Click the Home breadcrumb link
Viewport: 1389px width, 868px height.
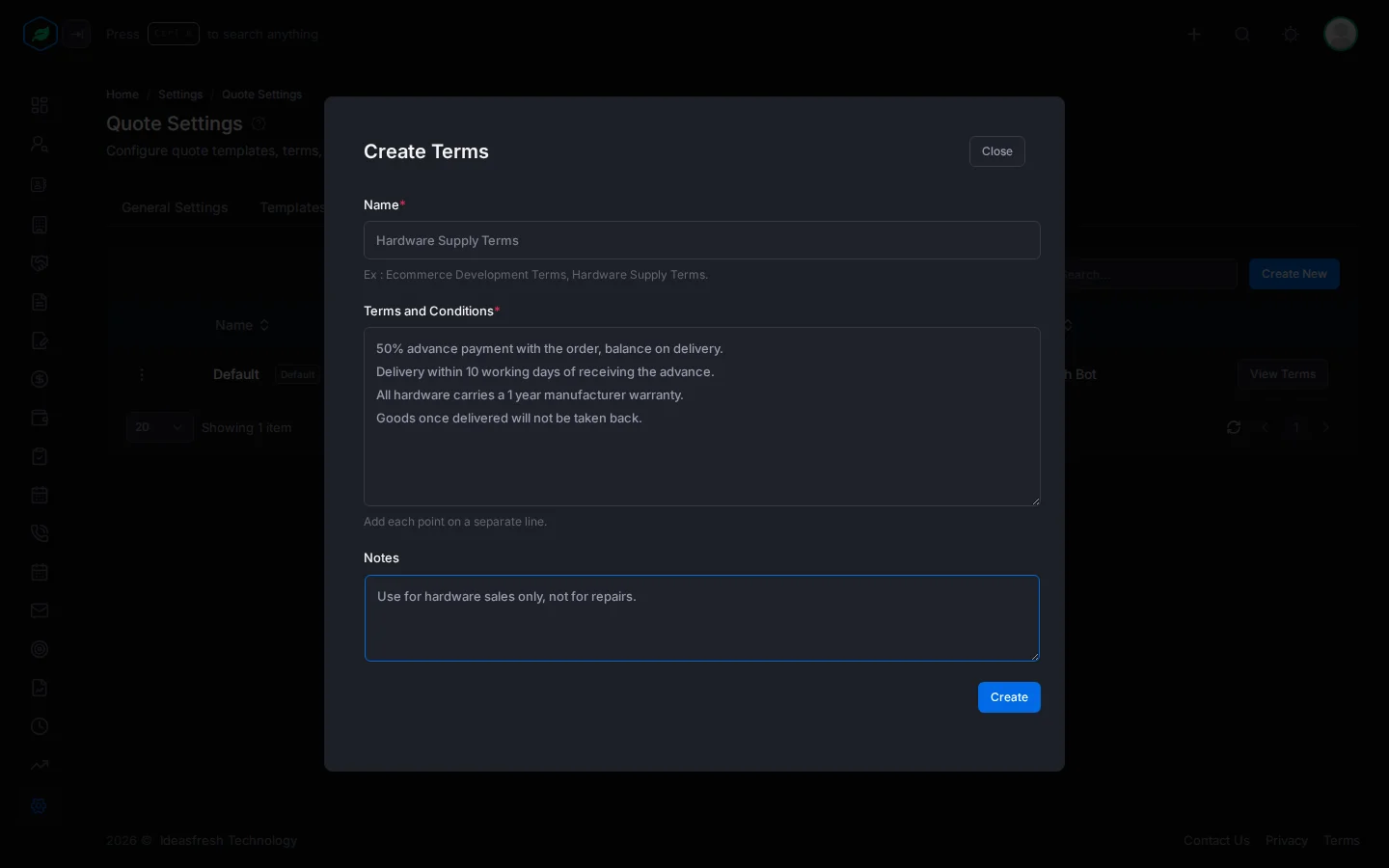pyautogui.click(x=123, y=95)
